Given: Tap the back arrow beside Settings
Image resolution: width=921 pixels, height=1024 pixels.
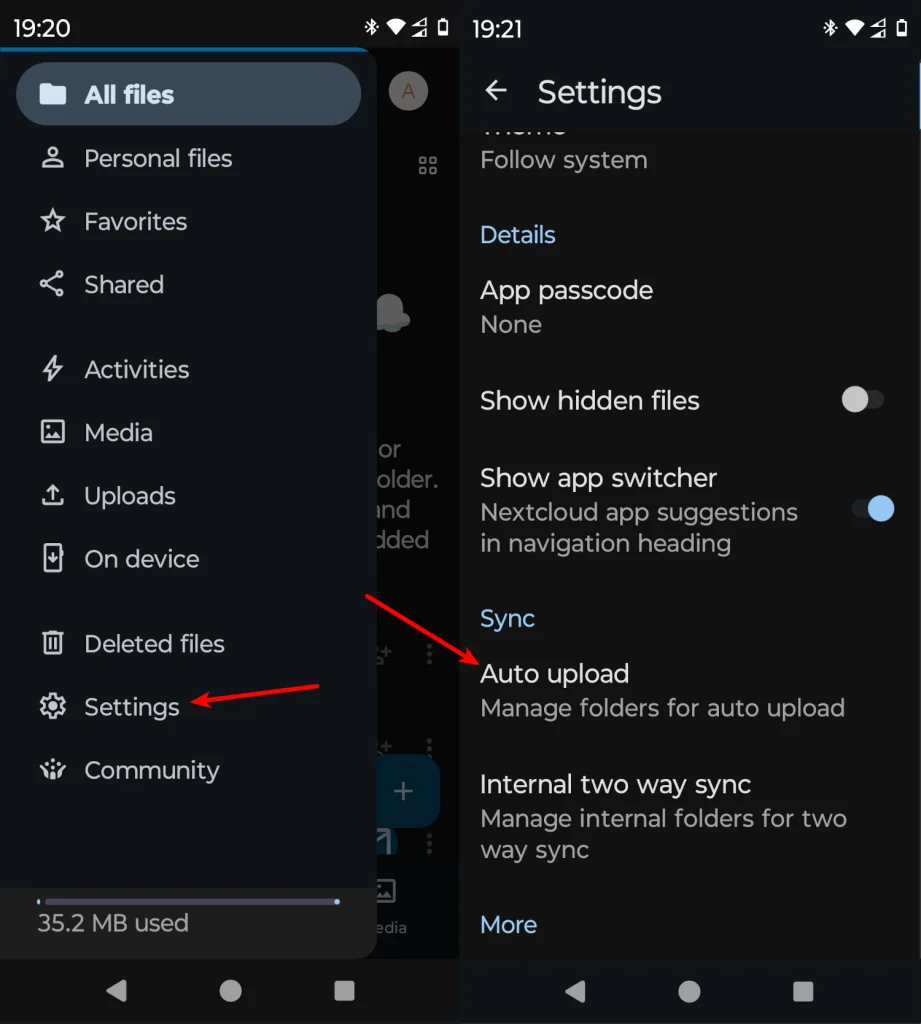Looking at the screenshot, I should click(x=496, y=92).
